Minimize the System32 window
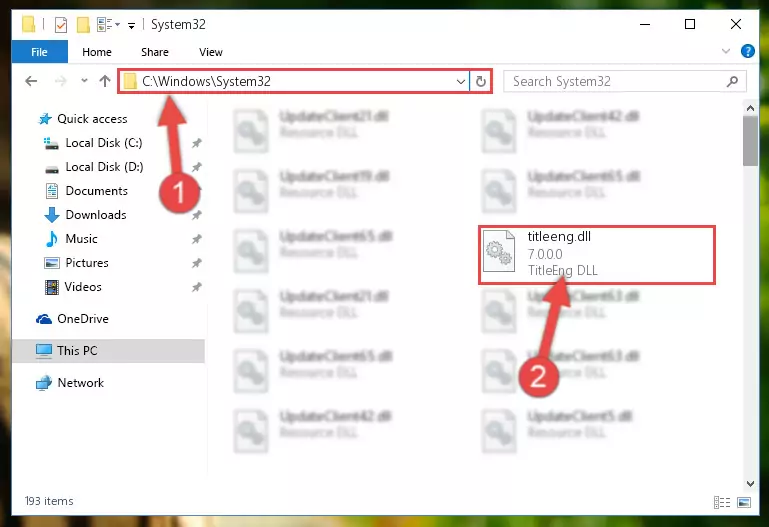 645,24
